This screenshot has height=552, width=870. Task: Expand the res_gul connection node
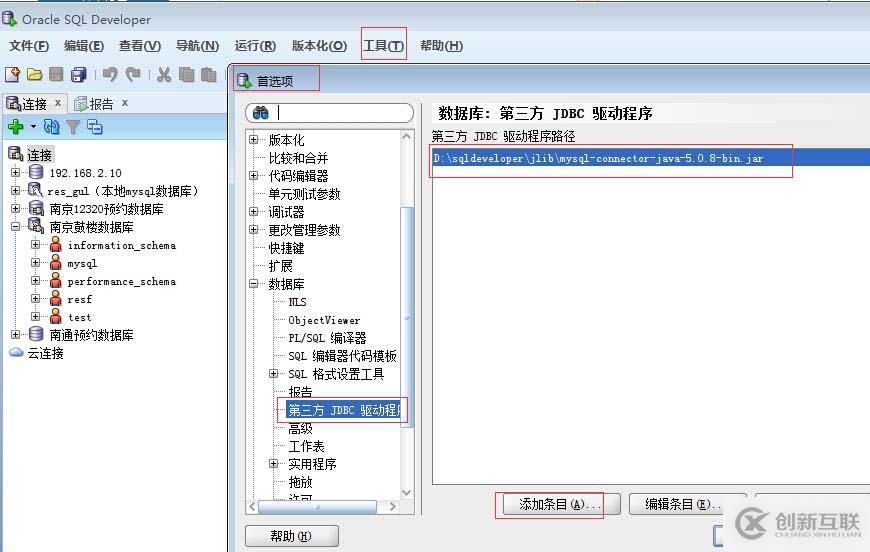pyautogui.click(x=16, y=190)
